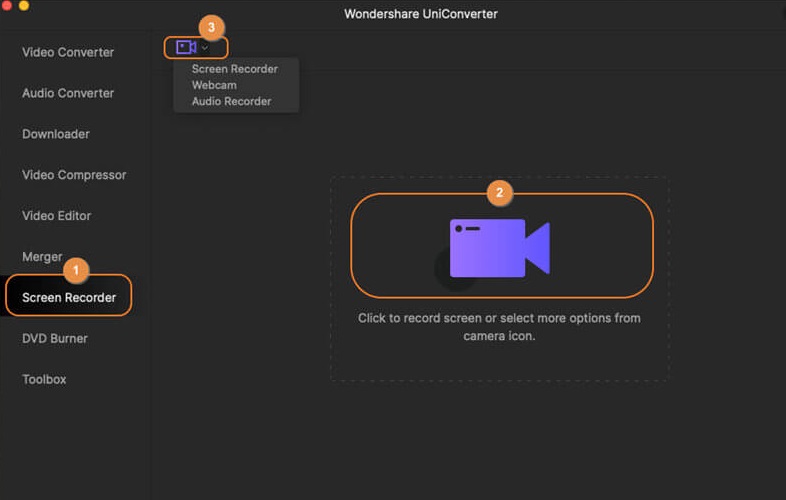This screenshot has height=500, width=786.
Task: Open the Video Converter section
Action: [68, 52]
